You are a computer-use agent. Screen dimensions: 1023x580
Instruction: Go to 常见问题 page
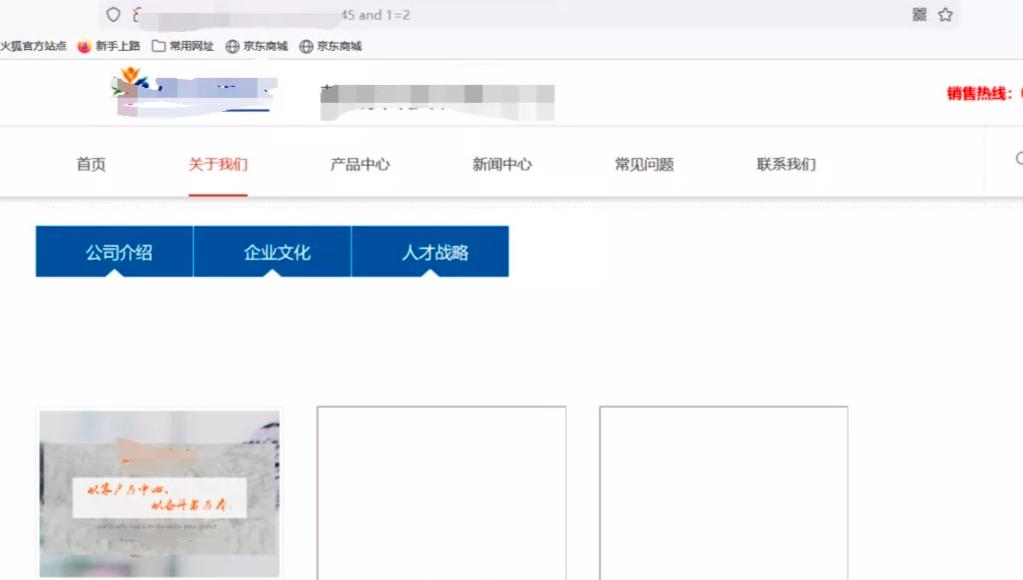[x=642, y=164]
